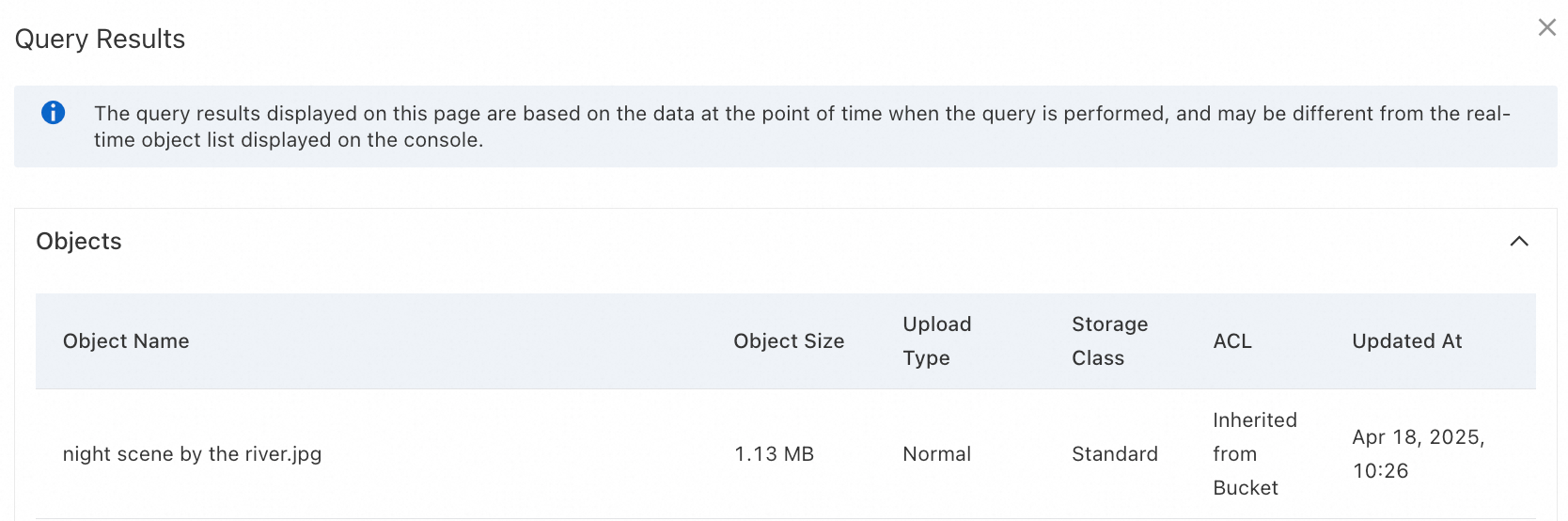This screenshot has height=521, width=1568.
Task: Click the Object Name column header
Action: (x=126, y=341)
